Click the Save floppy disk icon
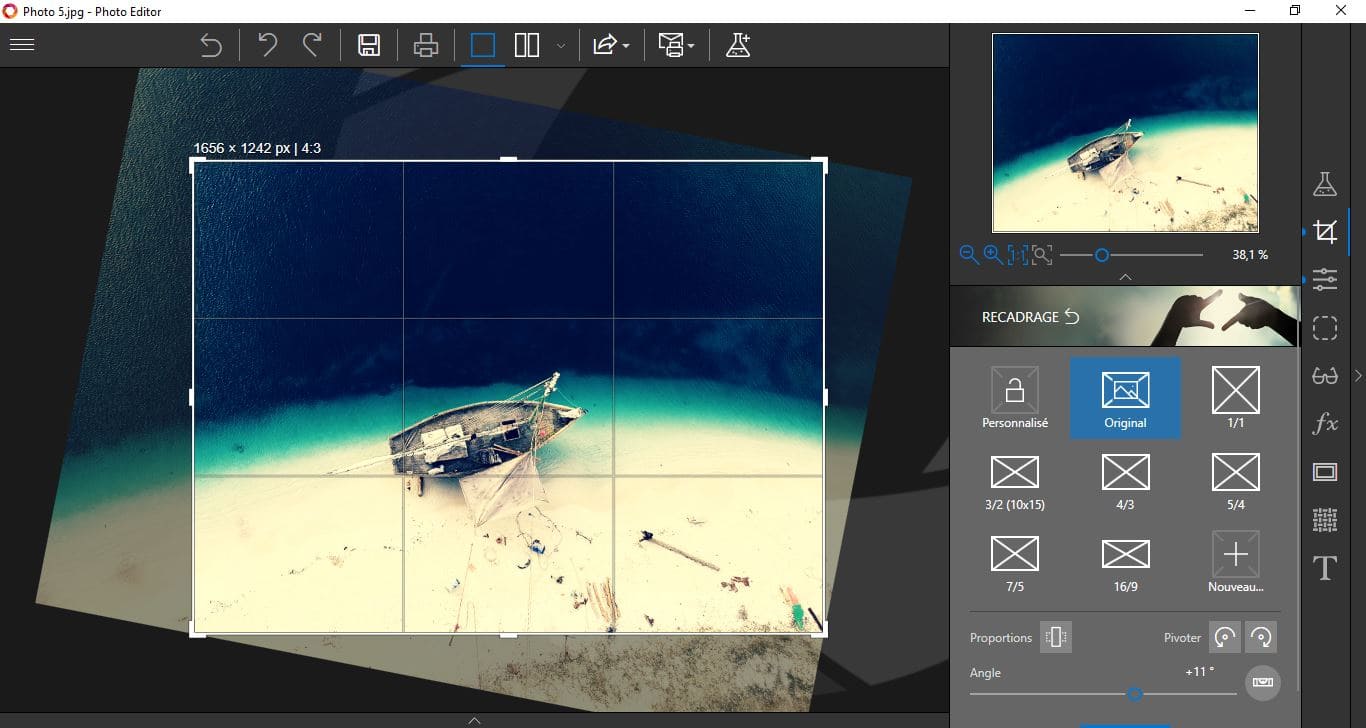Viewport: 1366px width, 728px height. tap(369, 45)
